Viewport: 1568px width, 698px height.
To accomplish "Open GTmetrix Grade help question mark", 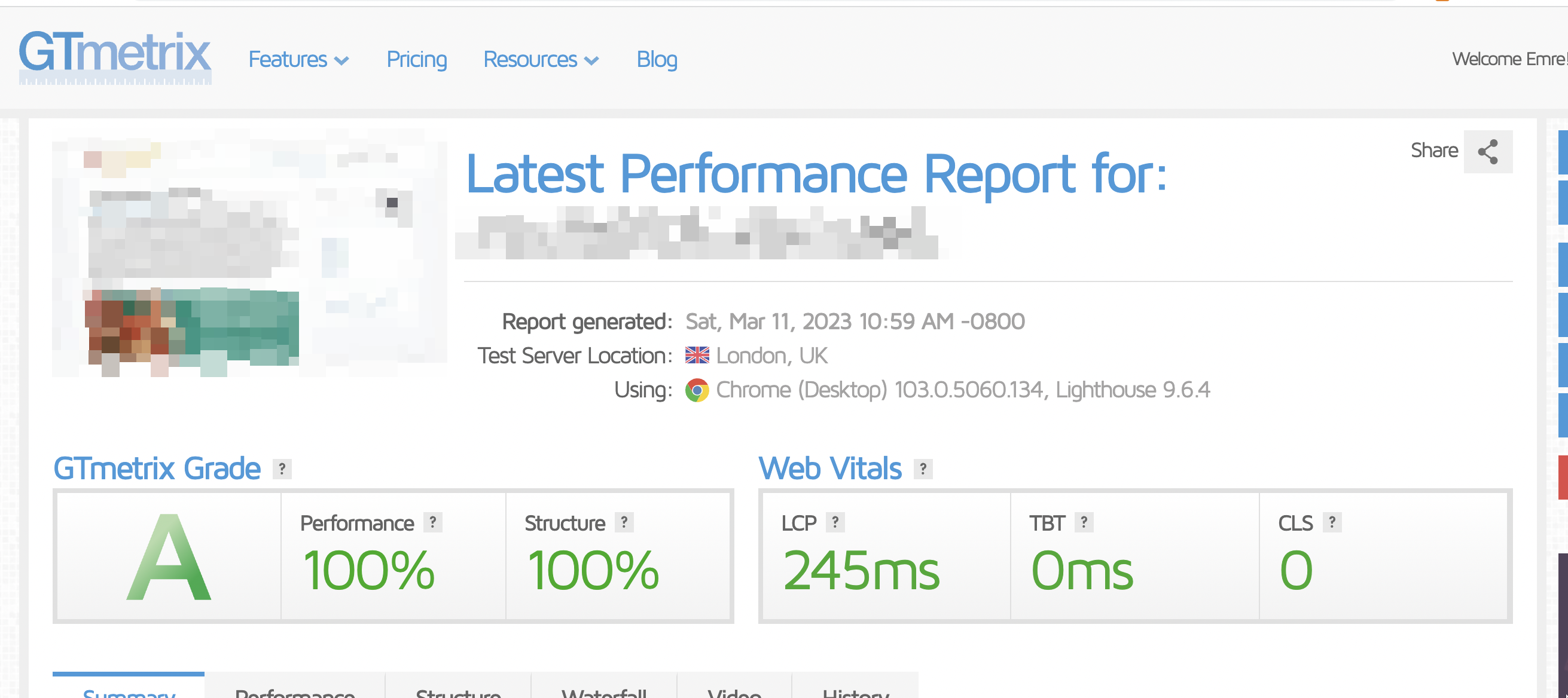I will pyautogui.click(x=282, y=469).
